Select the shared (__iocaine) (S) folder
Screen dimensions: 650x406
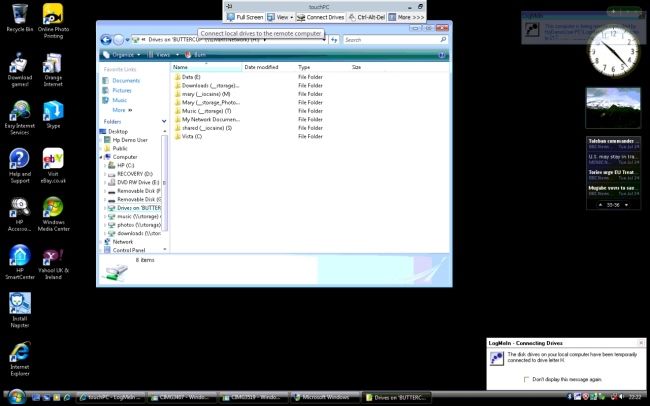click(203, 128)
